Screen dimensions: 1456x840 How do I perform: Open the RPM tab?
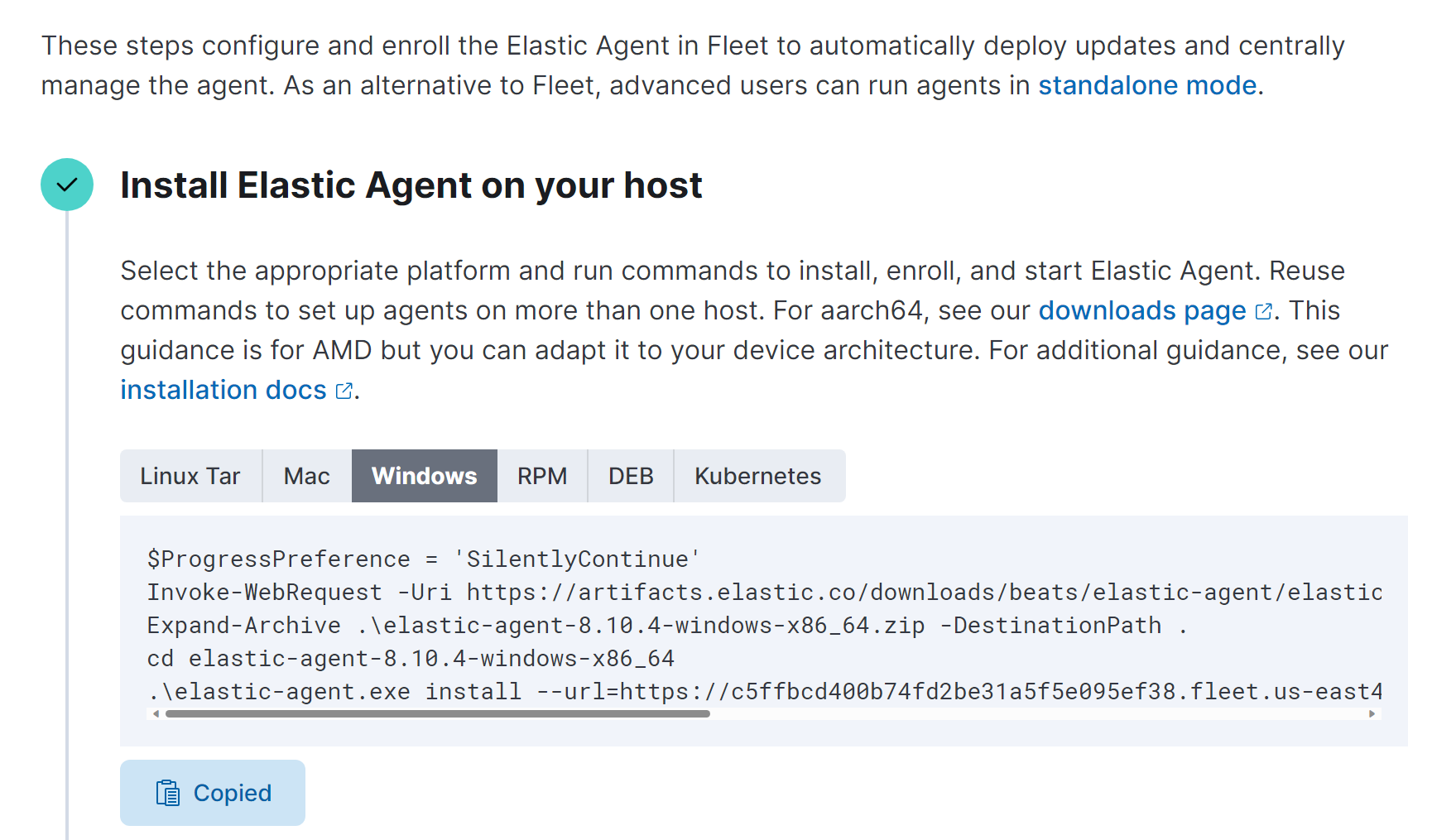542,476
